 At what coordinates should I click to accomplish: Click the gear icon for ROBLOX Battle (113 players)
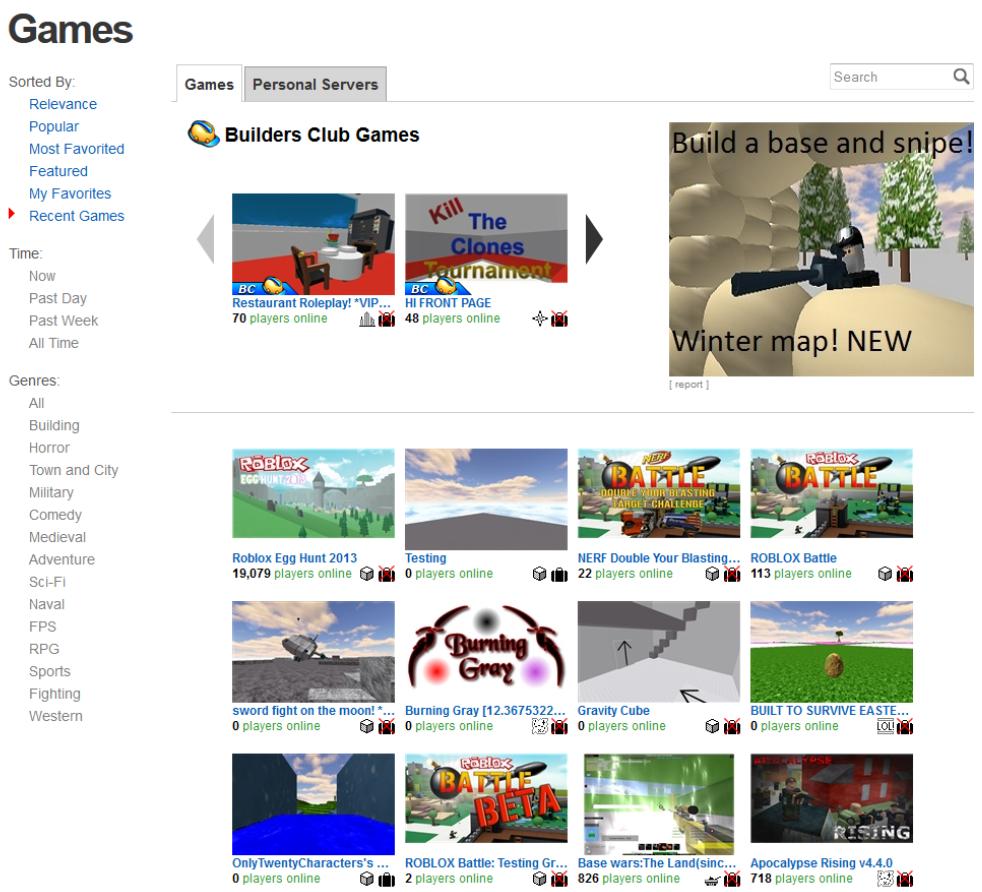point(904,574)
